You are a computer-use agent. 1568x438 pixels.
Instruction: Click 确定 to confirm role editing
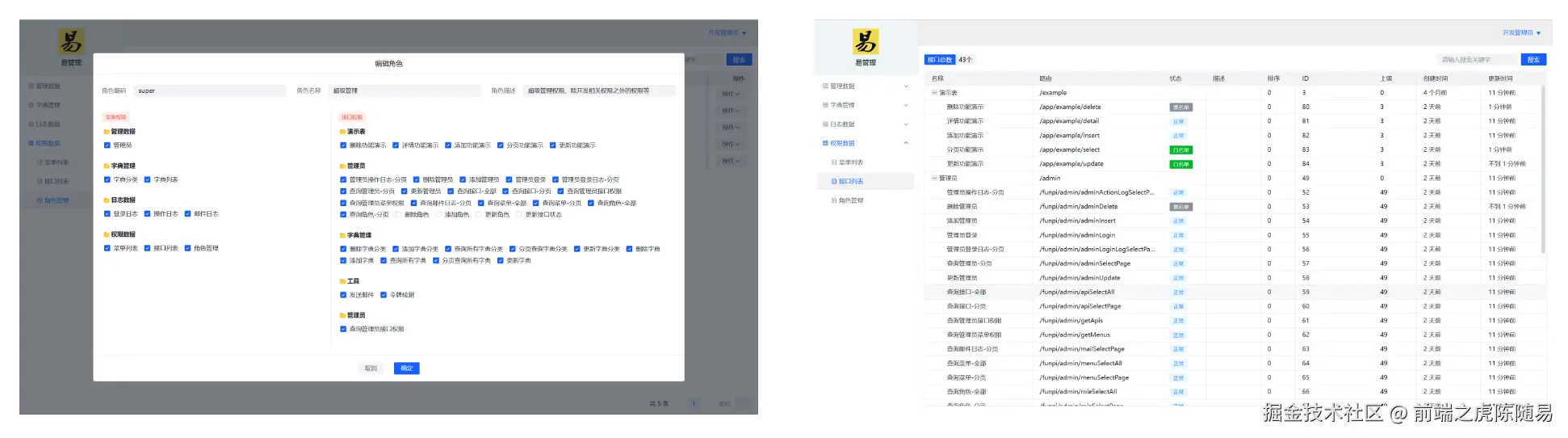click(x=407, y=369)
